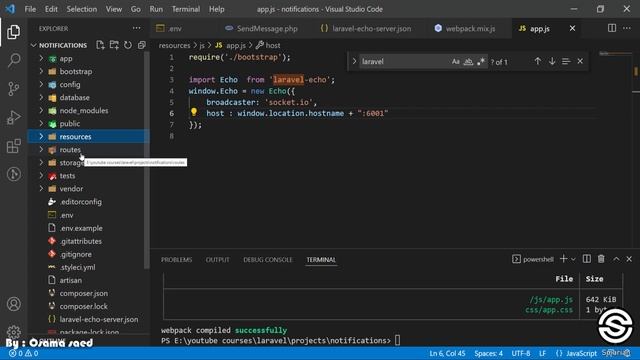Change encoding via UTF-8 status item
The image size is (640, 360).
(521, 353)
